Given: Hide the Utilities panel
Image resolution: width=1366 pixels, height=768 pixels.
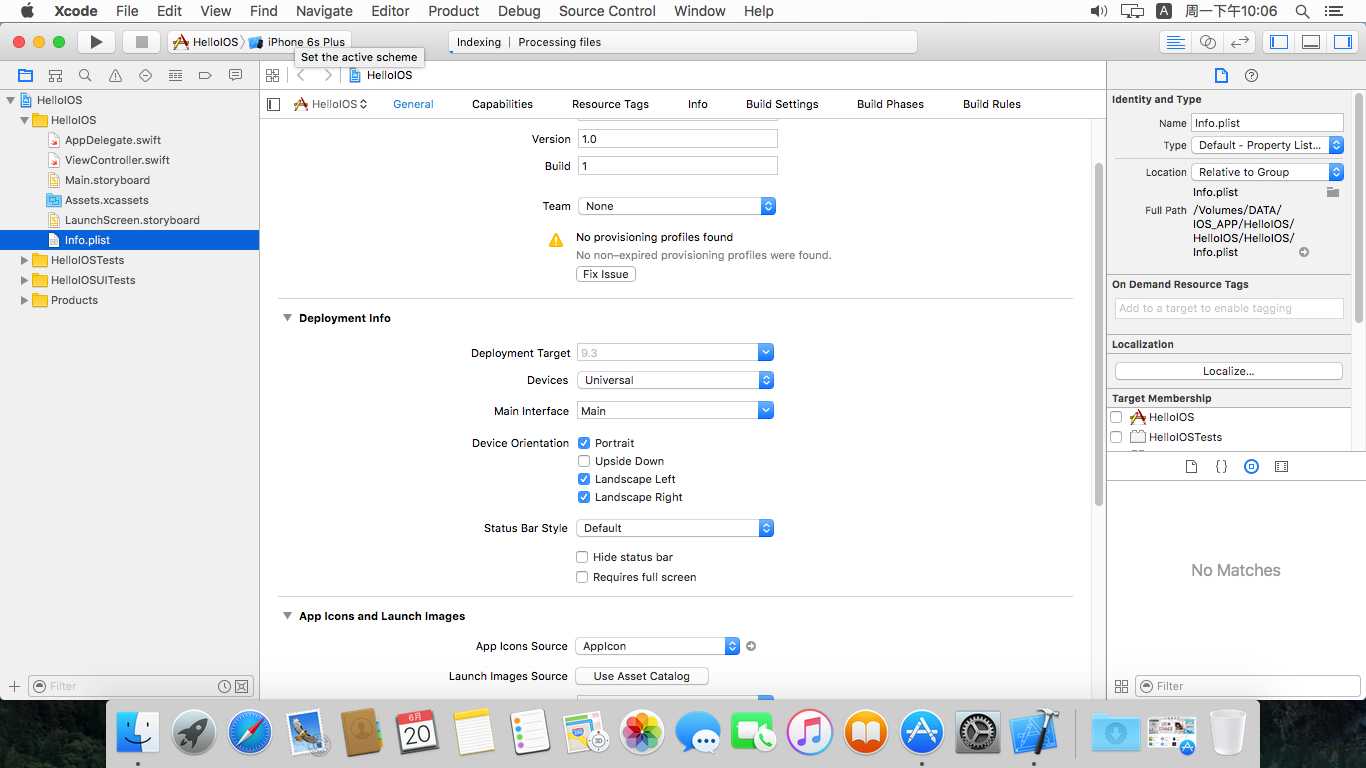Looking at the screenshot, I should pyautogui.click(x=1342, y=42).
